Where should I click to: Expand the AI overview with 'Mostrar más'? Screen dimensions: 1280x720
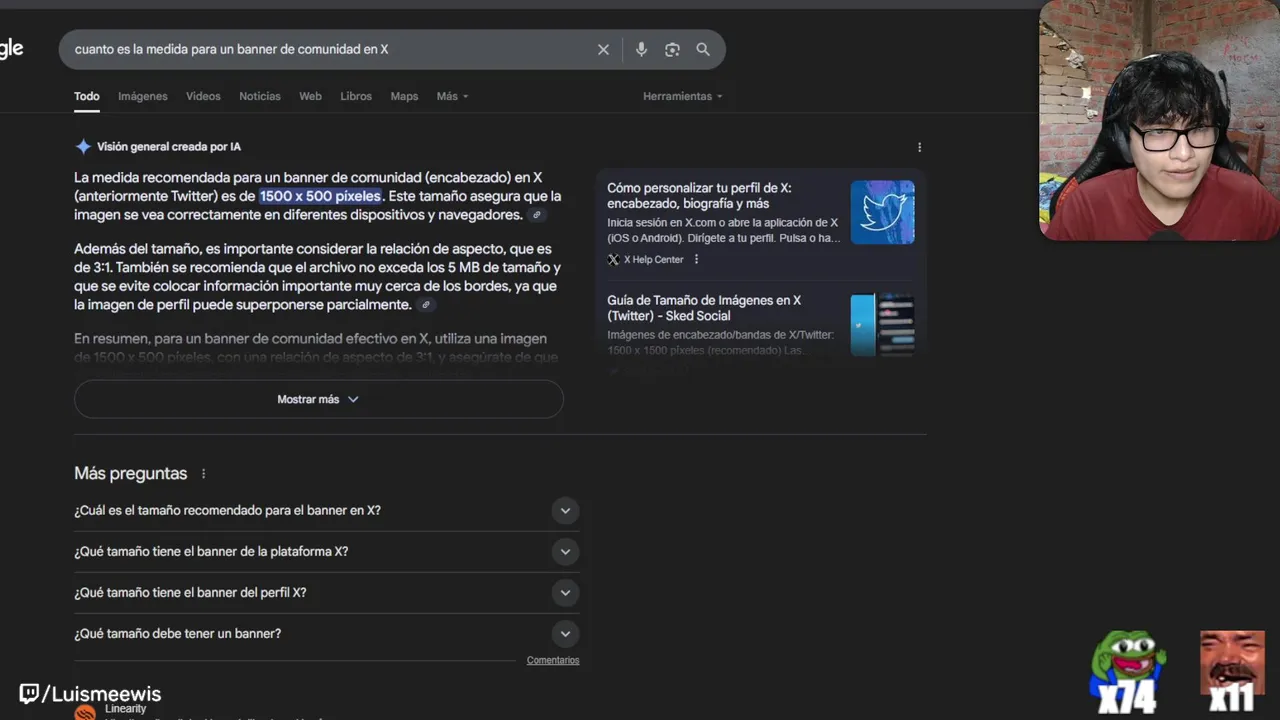[319, 399]
